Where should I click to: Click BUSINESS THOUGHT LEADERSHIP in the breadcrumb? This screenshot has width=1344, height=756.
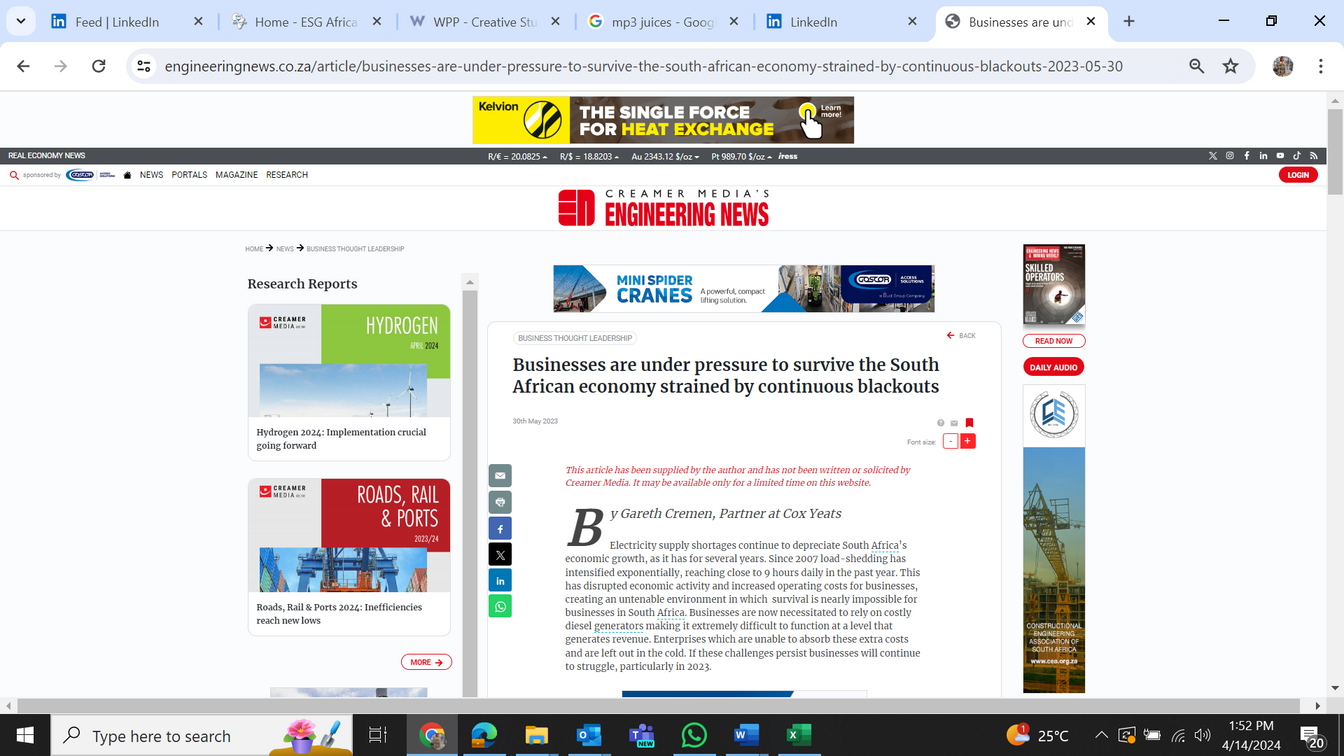(355, 249)
